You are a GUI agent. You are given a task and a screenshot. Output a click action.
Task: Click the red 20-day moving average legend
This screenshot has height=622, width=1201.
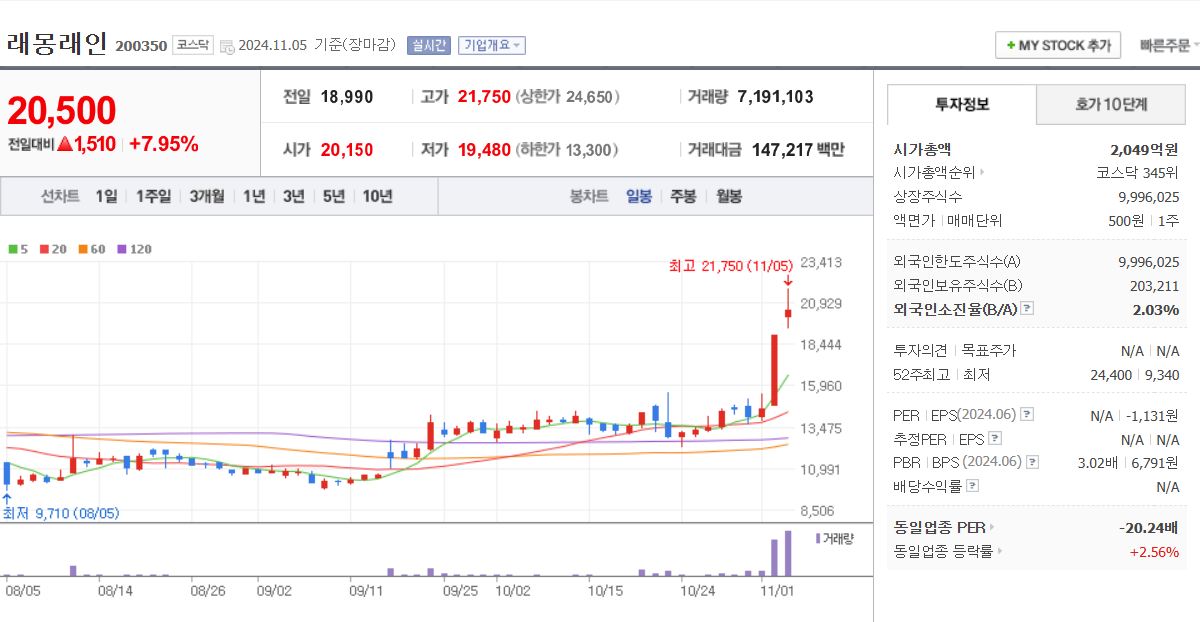pyautogui.click(x=53, y=249)
